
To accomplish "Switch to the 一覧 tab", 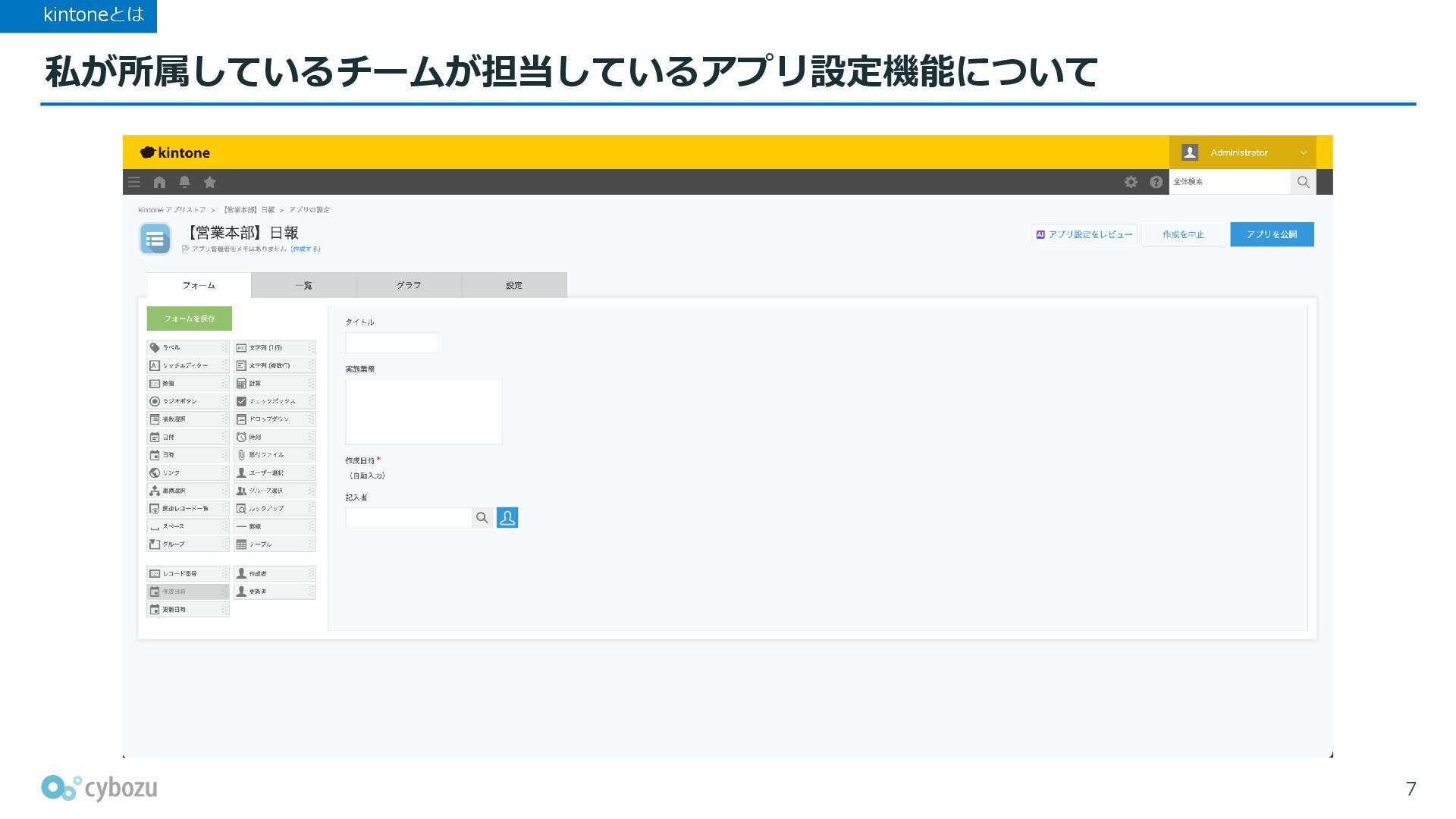I will click(303, 285).
